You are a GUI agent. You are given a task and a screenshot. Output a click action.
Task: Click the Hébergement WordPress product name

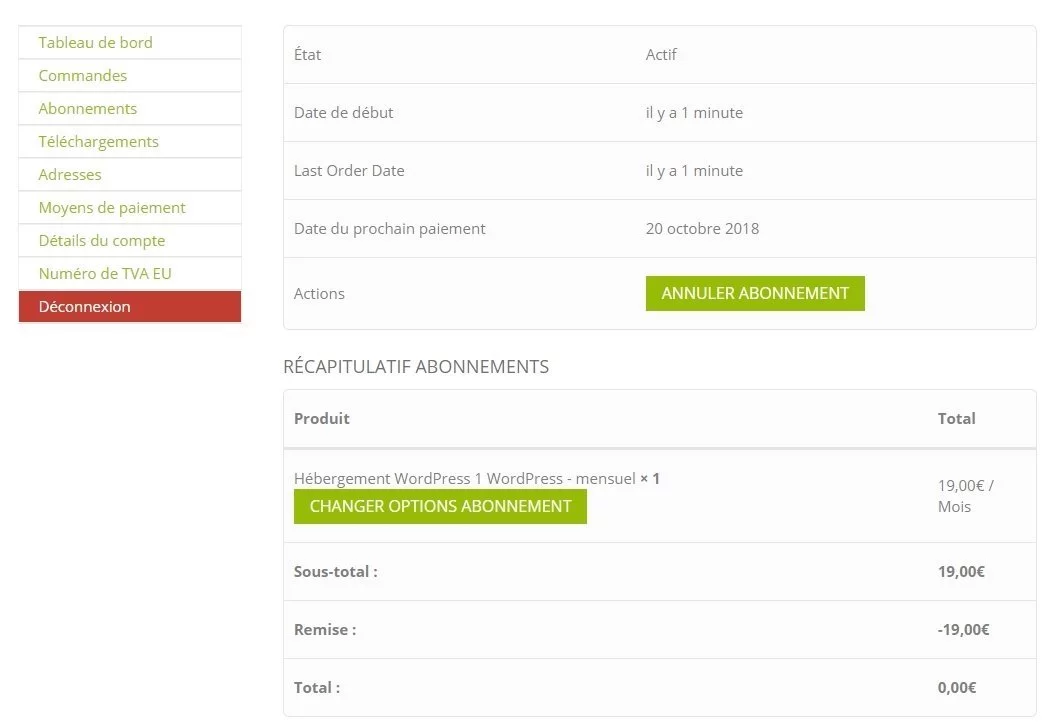pyautogui.click(x=465, y=478)
